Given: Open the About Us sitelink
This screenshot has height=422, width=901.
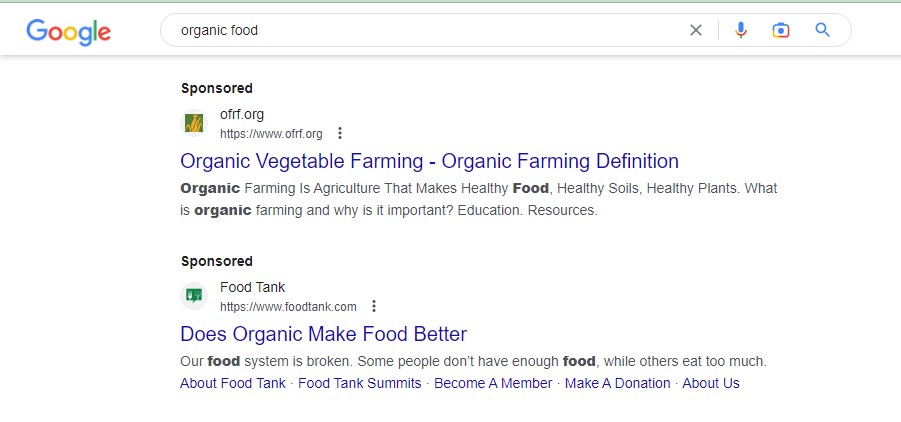Looking at the screenshot, I should (711, 383).
